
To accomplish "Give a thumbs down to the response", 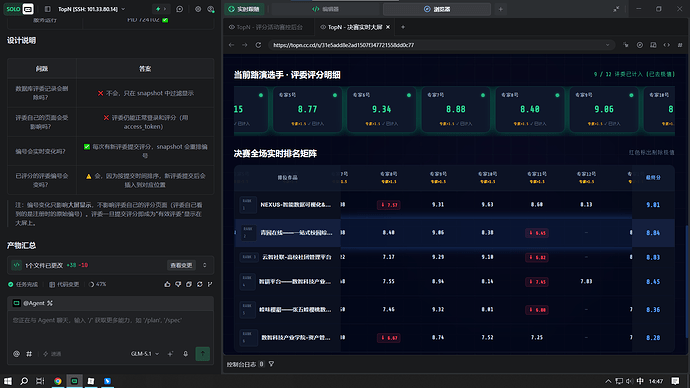I will click(x=178, y=285).
